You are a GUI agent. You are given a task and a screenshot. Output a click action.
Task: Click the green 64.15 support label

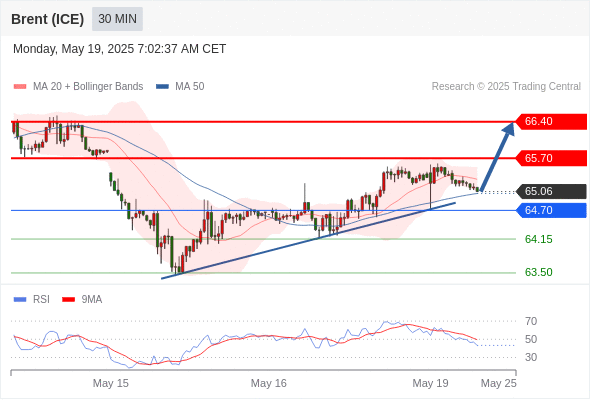pos(538,239)
